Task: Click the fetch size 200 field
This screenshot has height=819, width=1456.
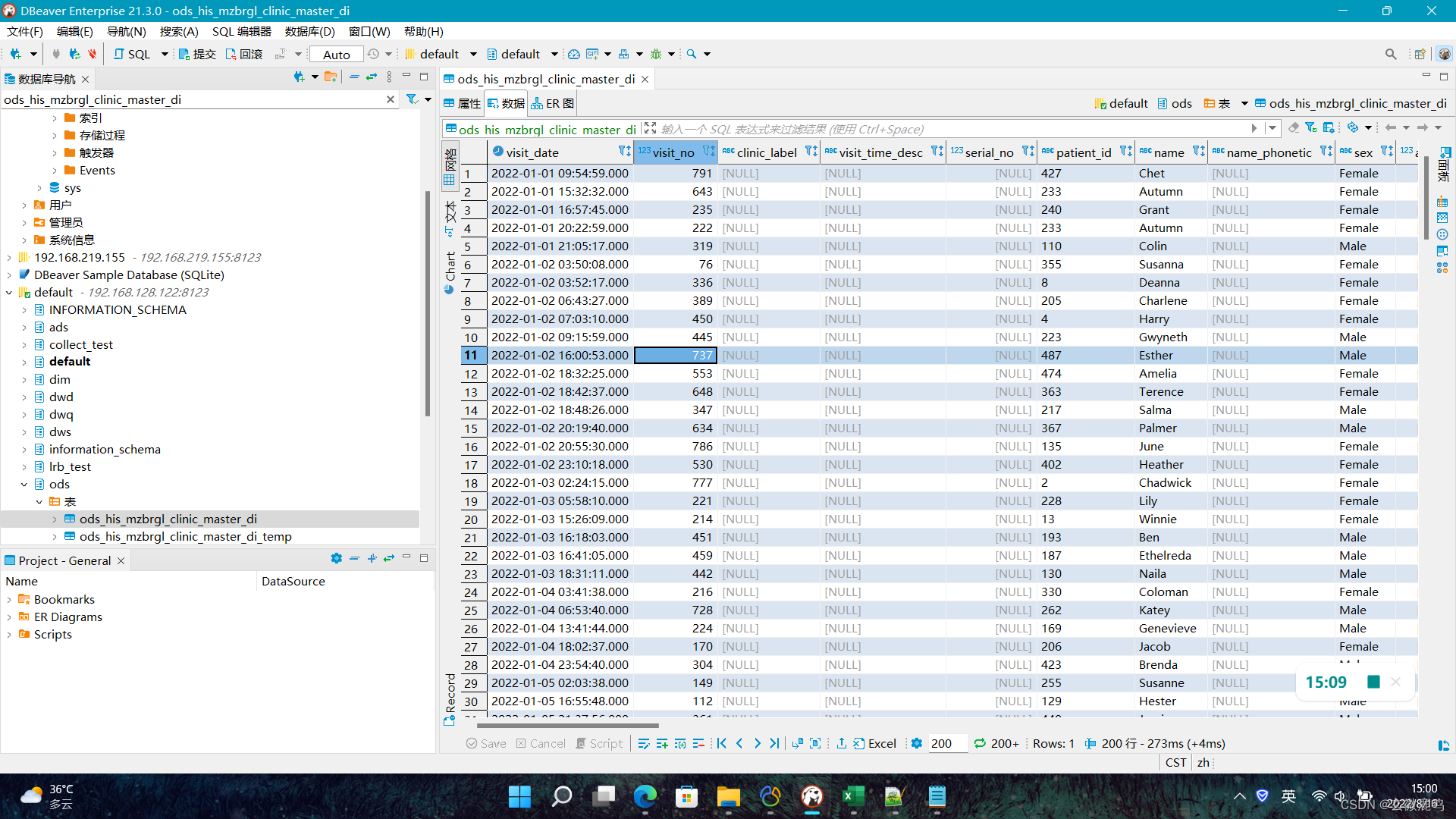Action: 947,744
